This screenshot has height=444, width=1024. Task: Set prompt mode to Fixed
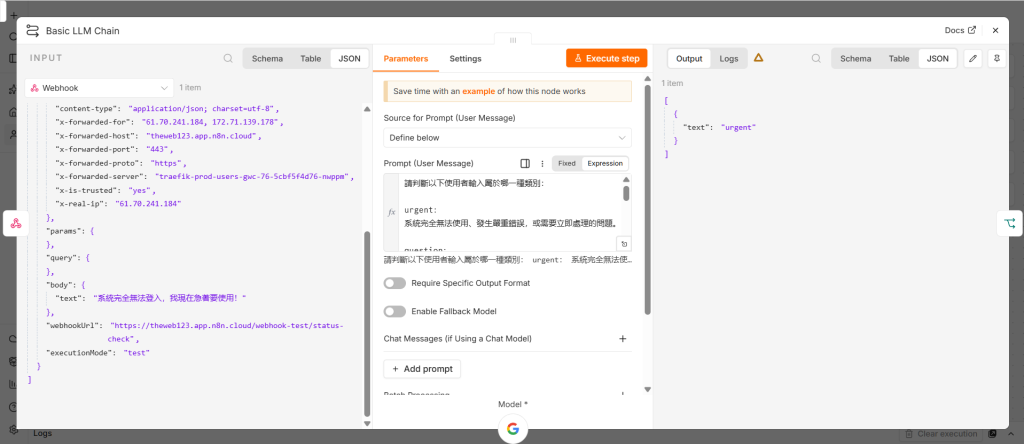click(567, 163)
